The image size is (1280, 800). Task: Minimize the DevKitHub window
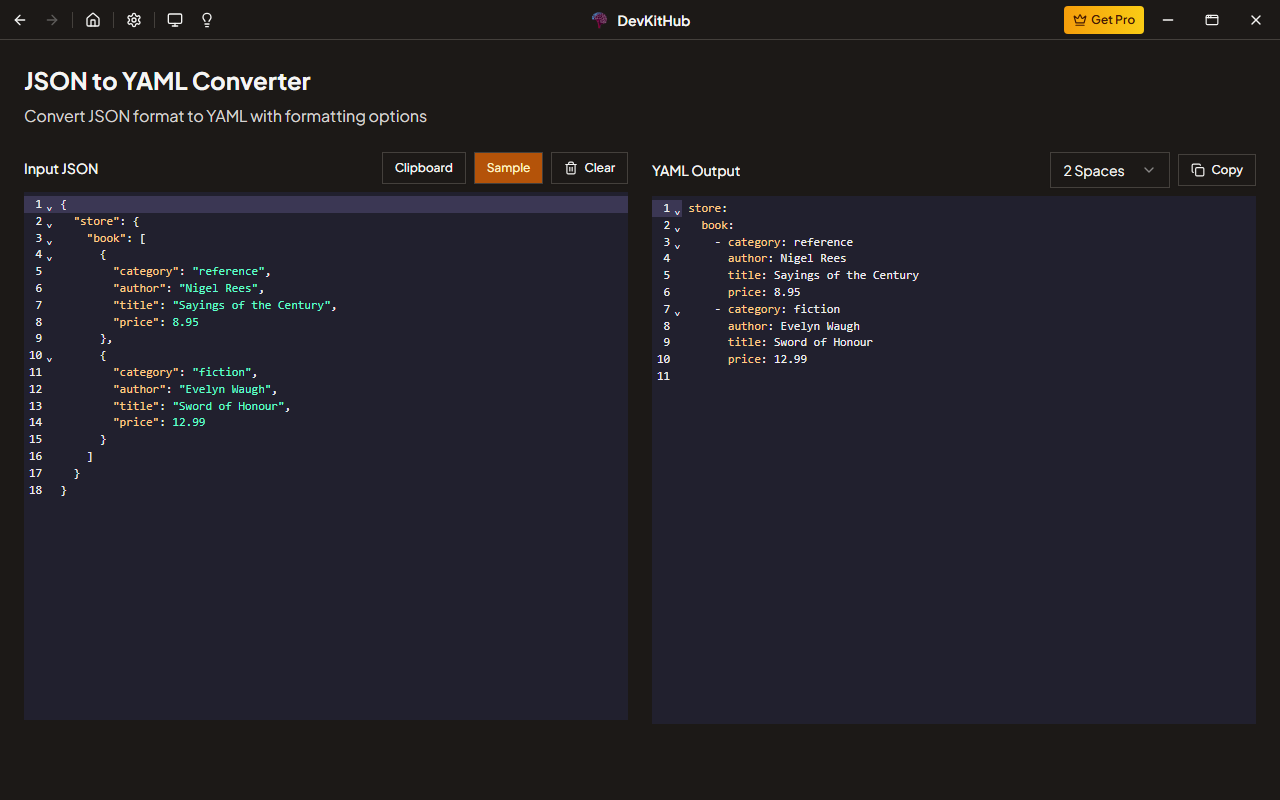pyautogui.click(x=1167, y=20)
